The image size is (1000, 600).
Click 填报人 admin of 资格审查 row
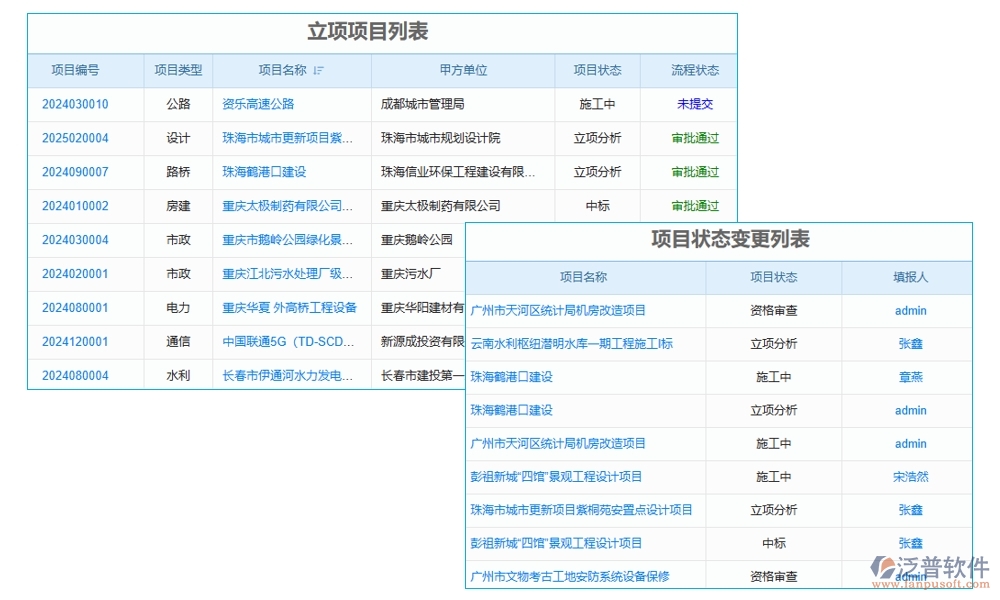[908, 310]
